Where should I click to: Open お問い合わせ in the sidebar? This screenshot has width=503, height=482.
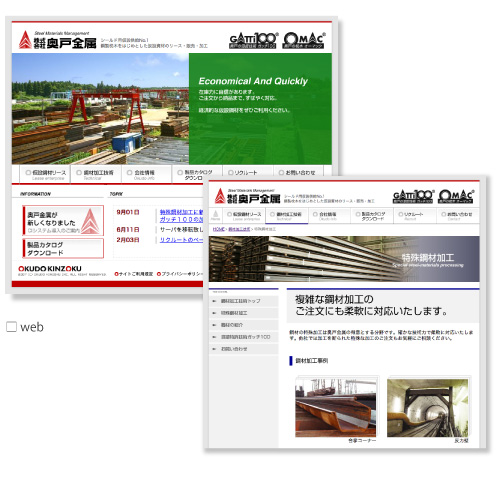click(x=244, y=349)
